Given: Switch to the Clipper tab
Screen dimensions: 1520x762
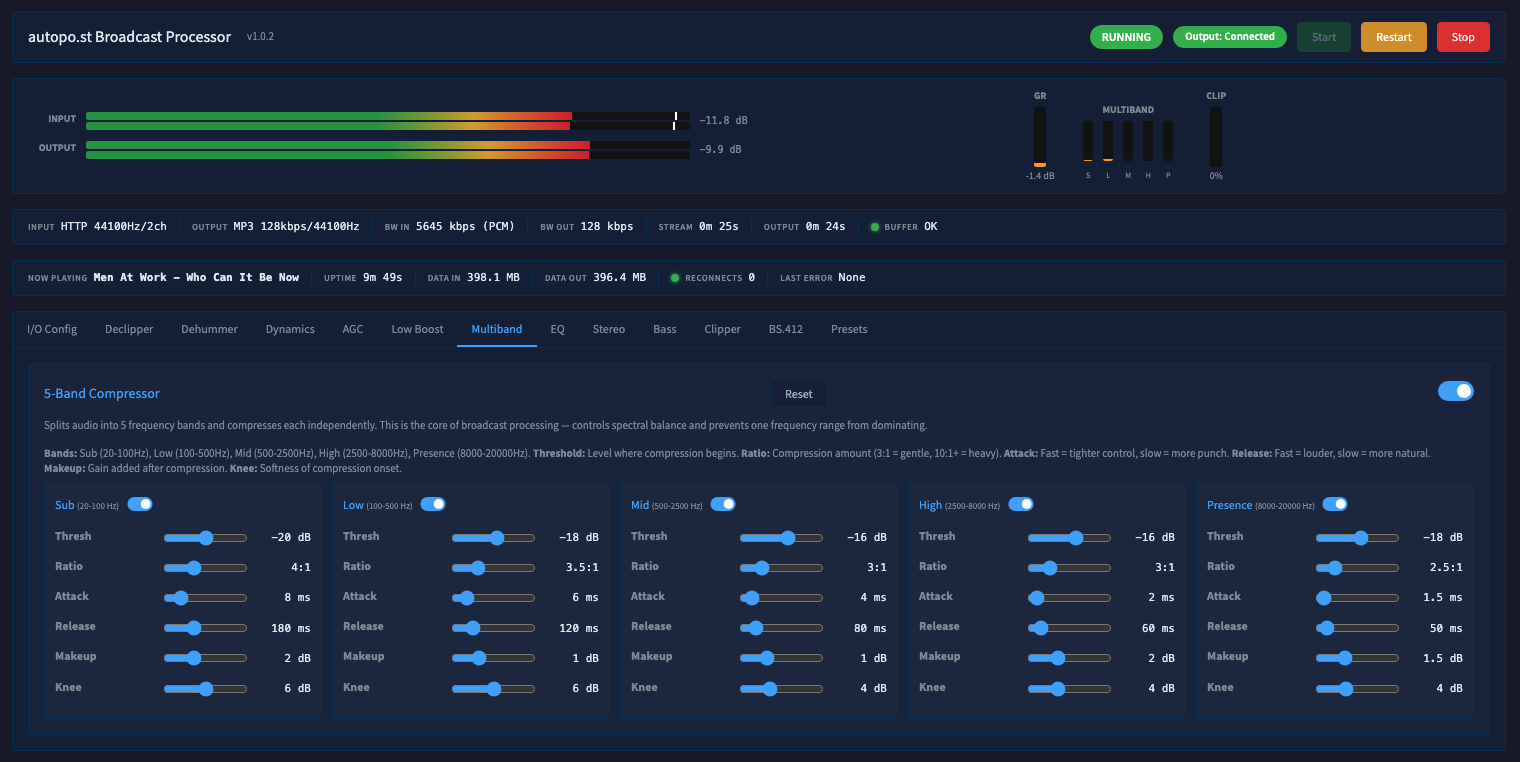Looking at the screenshot, I should point(722,329).
